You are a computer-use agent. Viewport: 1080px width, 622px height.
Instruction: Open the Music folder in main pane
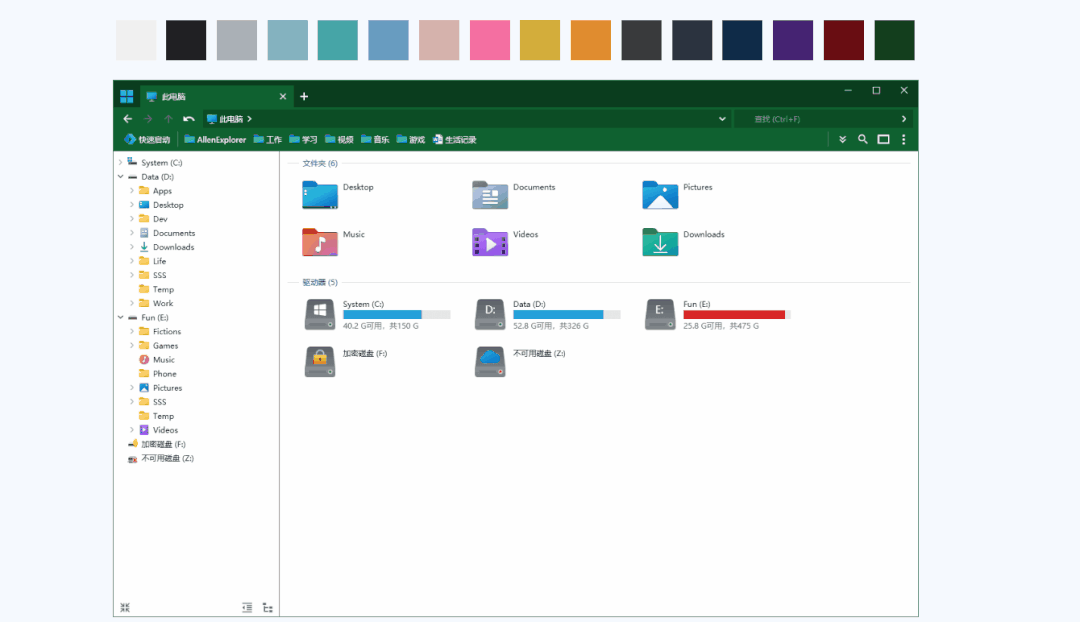[x=320, y=242]
